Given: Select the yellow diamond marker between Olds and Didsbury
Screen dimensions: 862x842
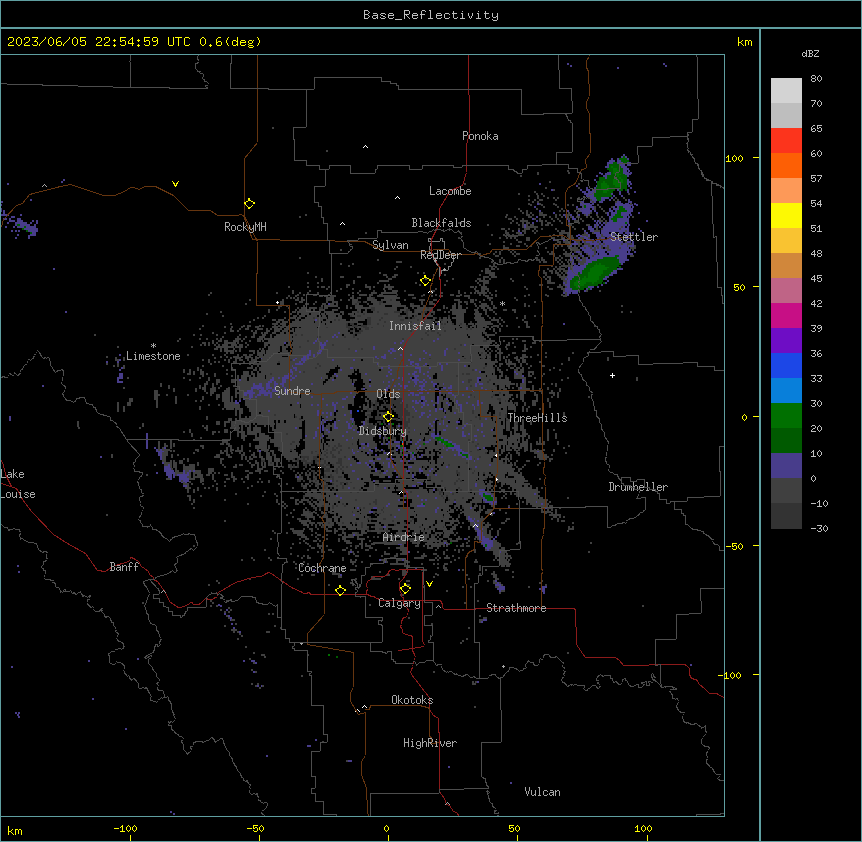Looking at the screenshot, I should pyautogui.click(x=389, y=417).
